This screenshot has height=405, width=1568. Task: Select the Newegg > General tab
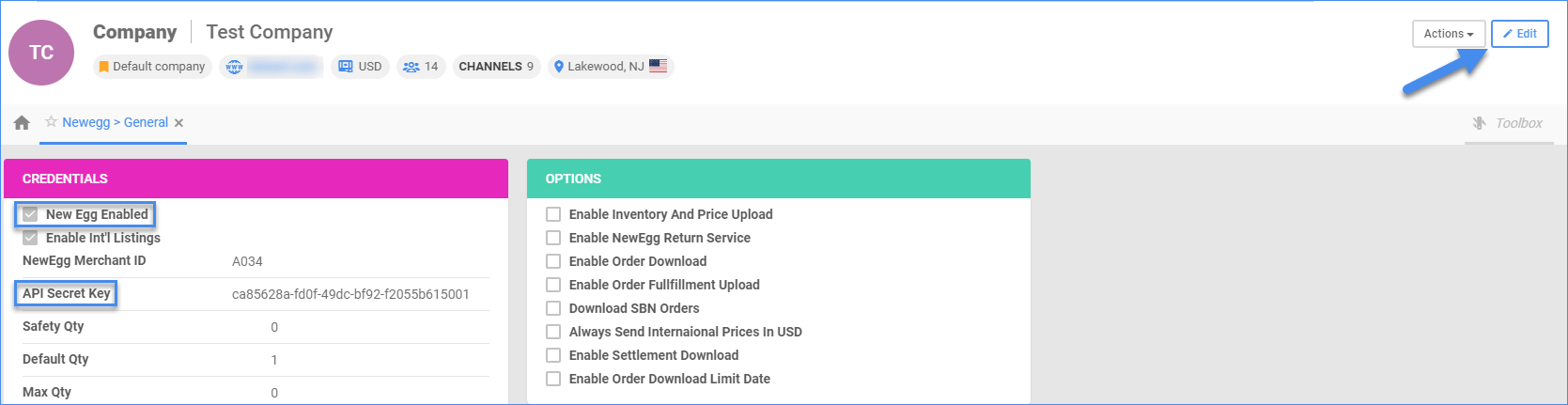pos(115,123)
